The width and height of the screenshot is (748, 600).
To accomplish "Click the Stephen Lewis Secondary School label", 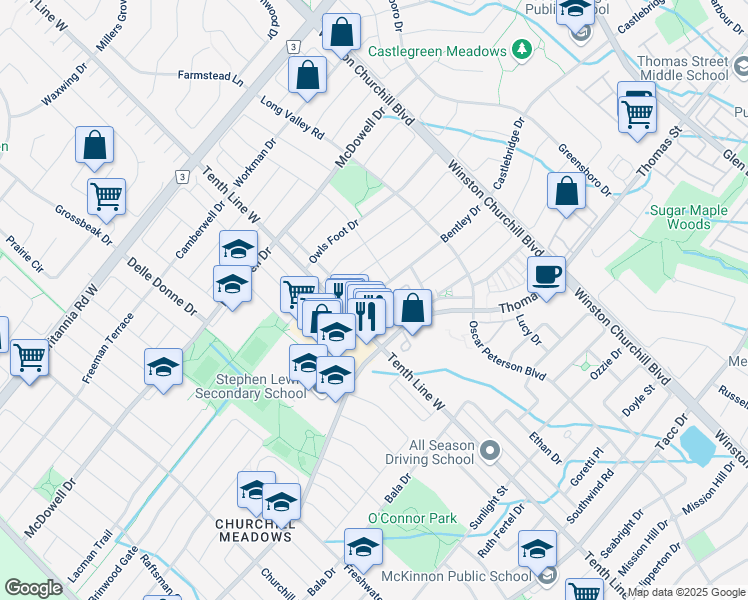I will tap(251, 386).
